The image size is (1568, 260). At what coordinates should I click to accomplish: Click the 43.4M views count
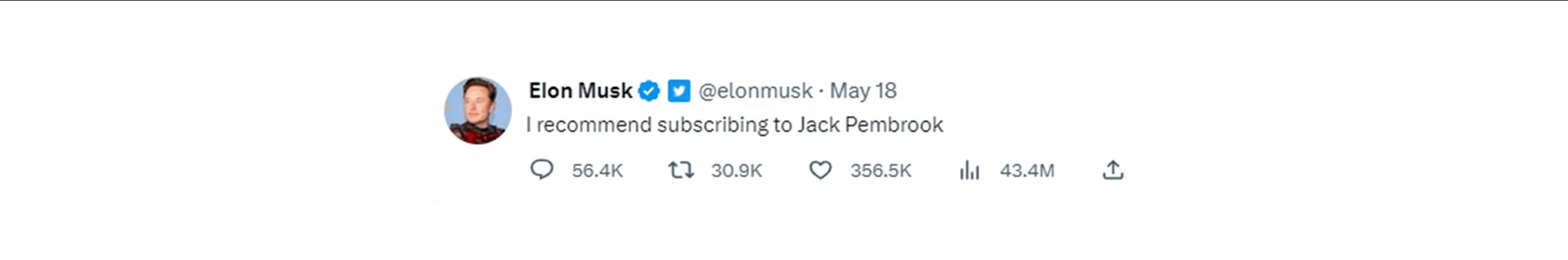(x=1027, y=170)
